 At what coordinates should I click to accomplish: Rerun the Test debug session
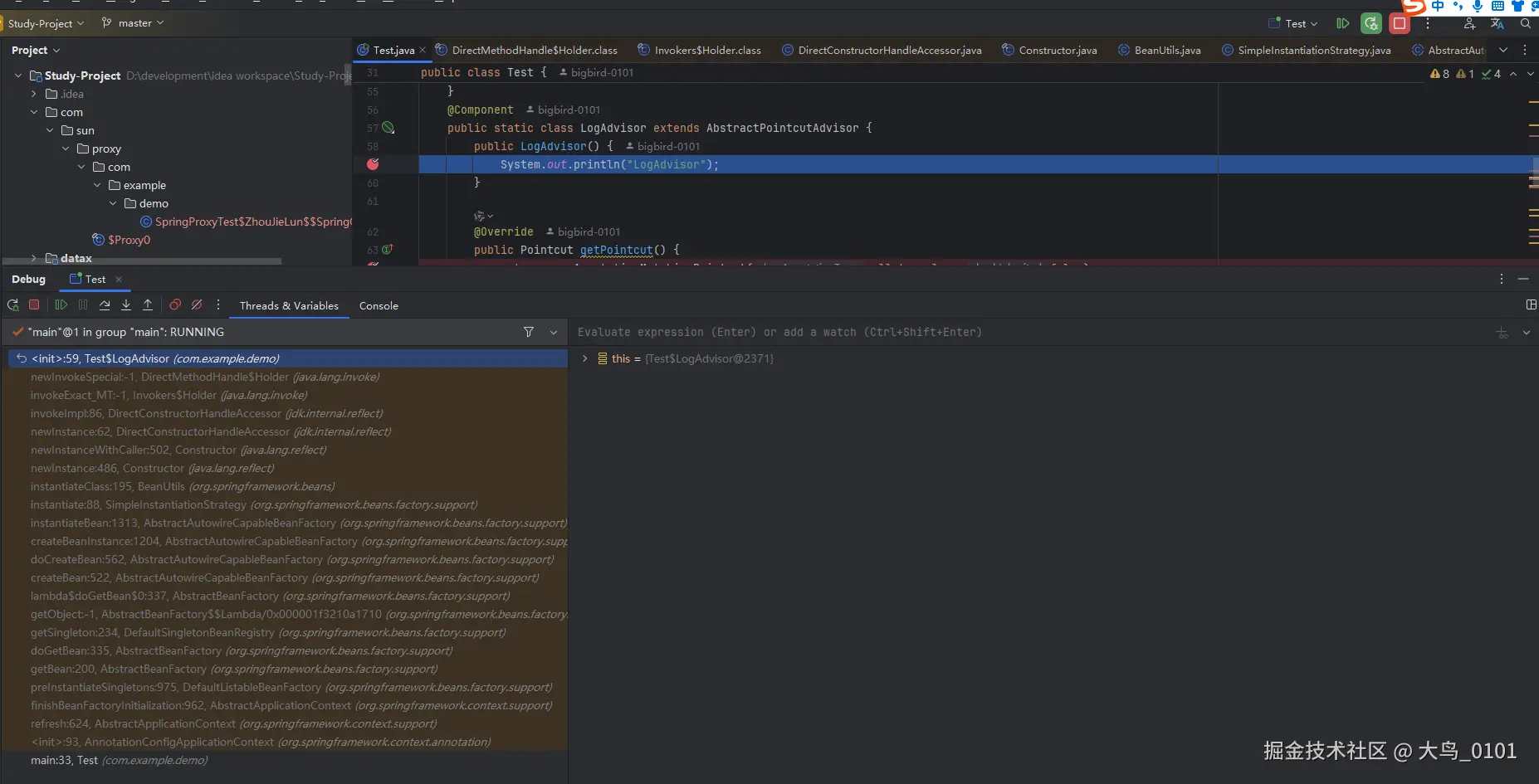(13, 305)
